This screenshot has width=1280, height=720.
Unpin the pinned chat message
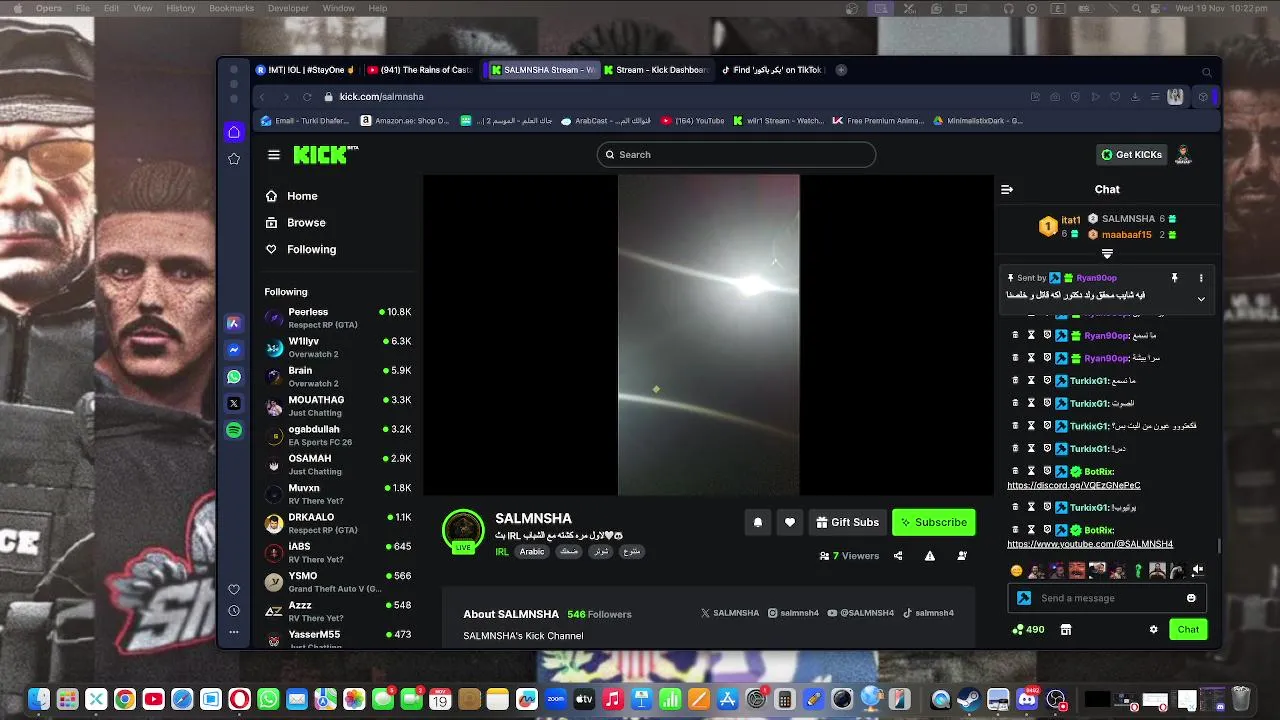pos(1175,278)
